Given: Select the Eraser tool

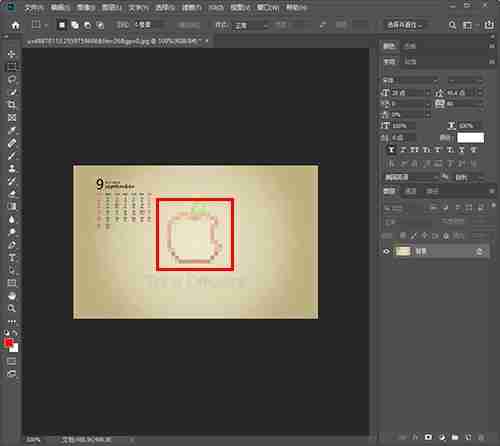Looking at the screenshot, I should pyautogui.click(x=12, y=193).
